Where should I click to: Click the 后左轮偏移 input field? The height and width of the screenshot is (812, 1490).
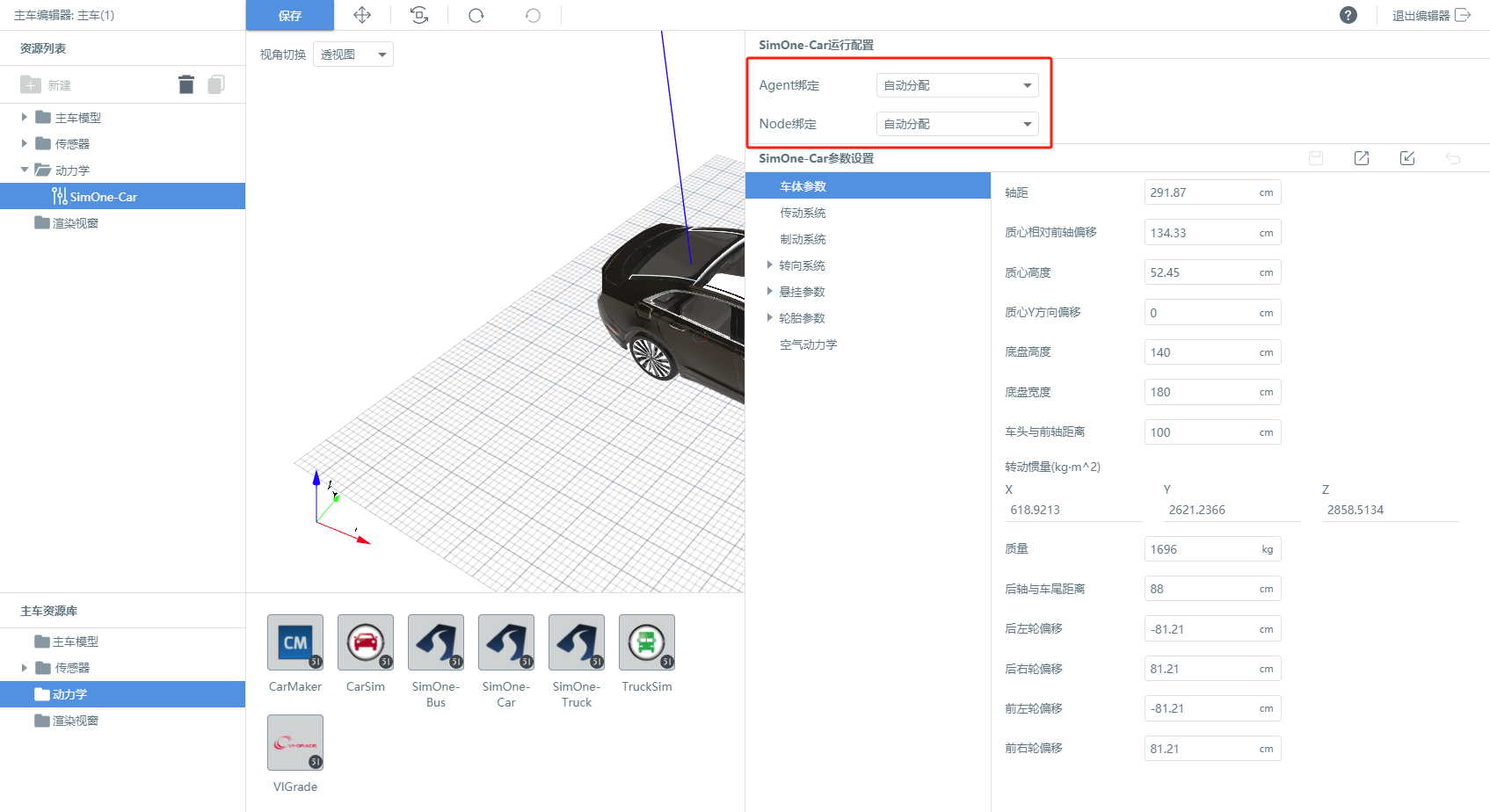click(x=1212, y=629)
